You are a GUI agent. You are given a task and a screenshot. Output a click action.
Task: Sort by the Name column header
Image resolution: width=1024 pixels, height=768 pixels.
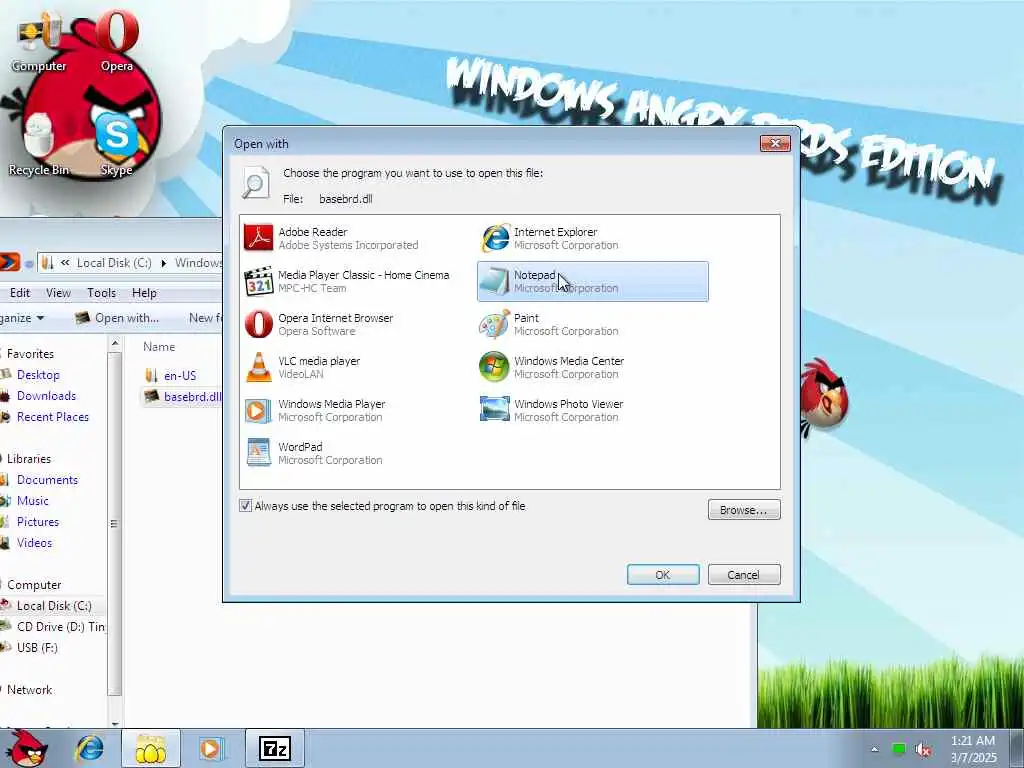pos(159,347)
